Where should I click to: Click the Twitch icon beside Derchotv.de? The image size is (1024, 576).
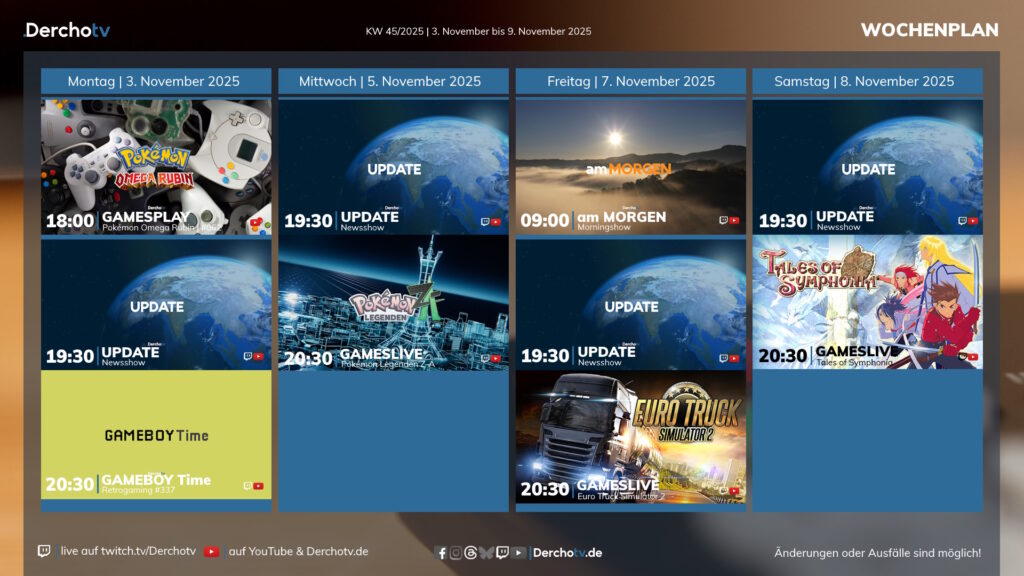click(502, 553)
